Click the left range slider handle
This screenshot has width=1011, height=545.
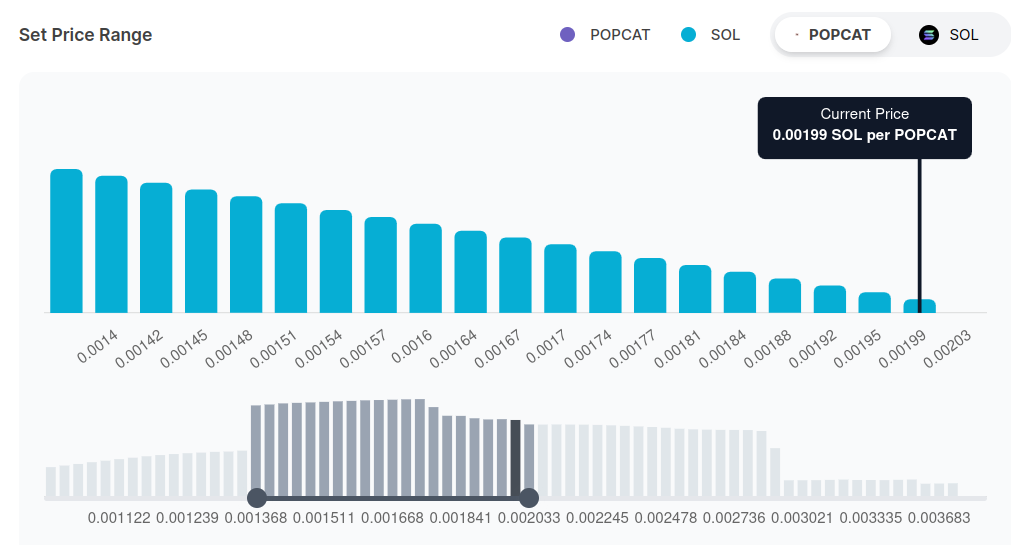(x=256, y=497)
